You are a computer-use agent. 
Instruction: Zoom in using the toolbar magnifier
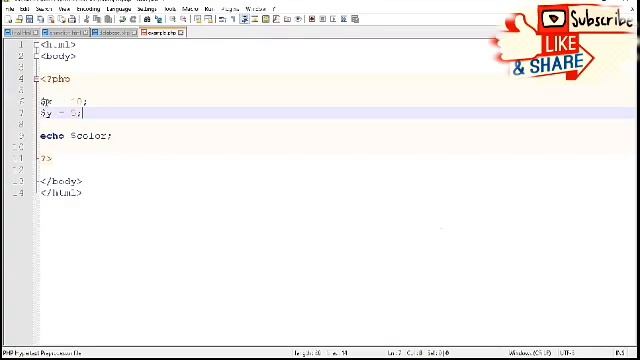173,19
